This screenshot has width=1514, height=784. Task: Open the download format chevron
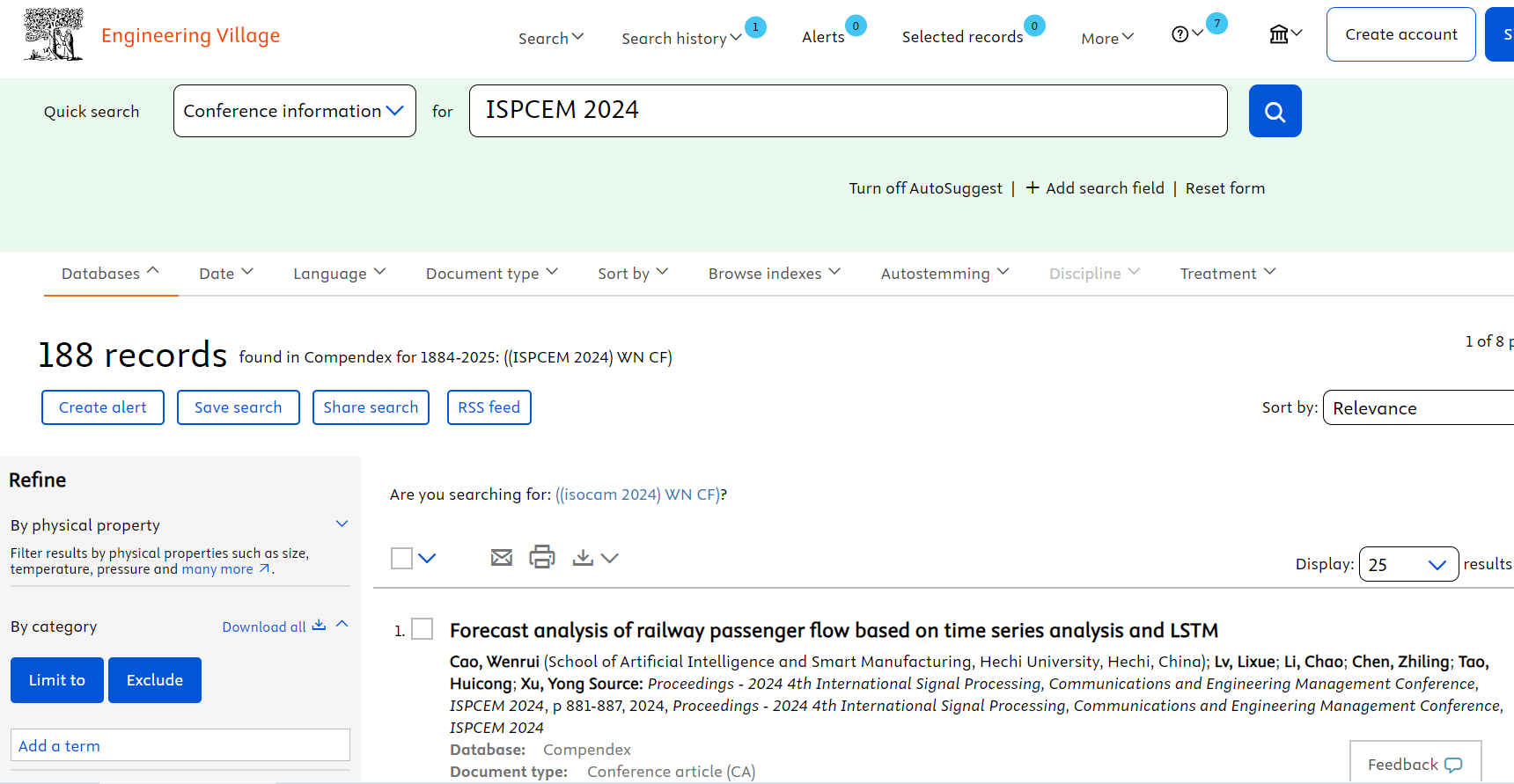[x=610, y=558]
